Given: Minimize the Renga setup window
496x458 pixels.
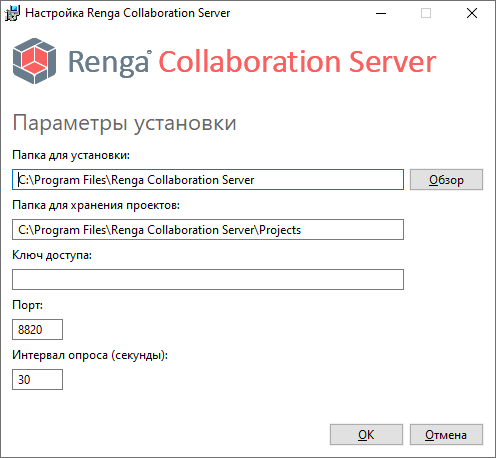Looking at the screenshot, I should point(381,13).
